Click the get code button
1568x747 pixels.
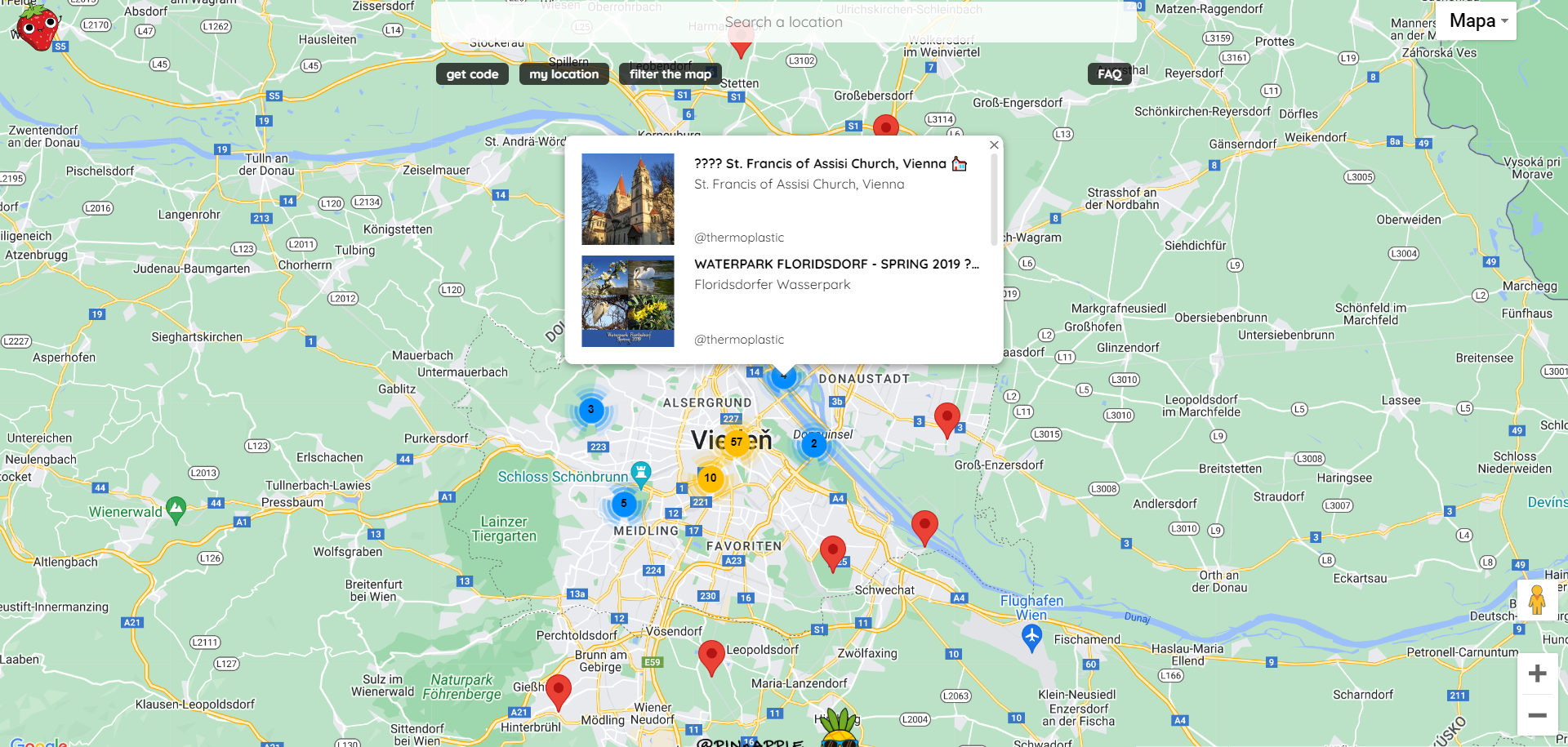click(x=472, y=74)
